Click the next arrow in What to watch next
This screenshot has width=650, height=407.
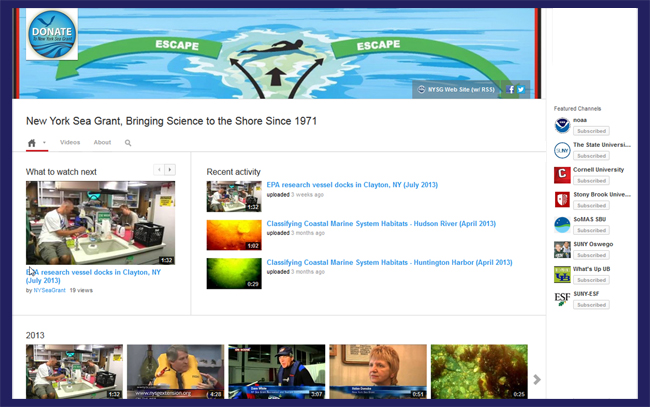pyautogui.click(x=170, y=170)
